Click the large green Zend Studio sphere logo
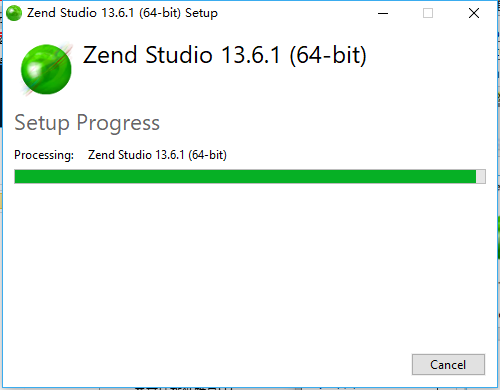Viewport: 500px width, 390px height. click(x=46, y=69)
